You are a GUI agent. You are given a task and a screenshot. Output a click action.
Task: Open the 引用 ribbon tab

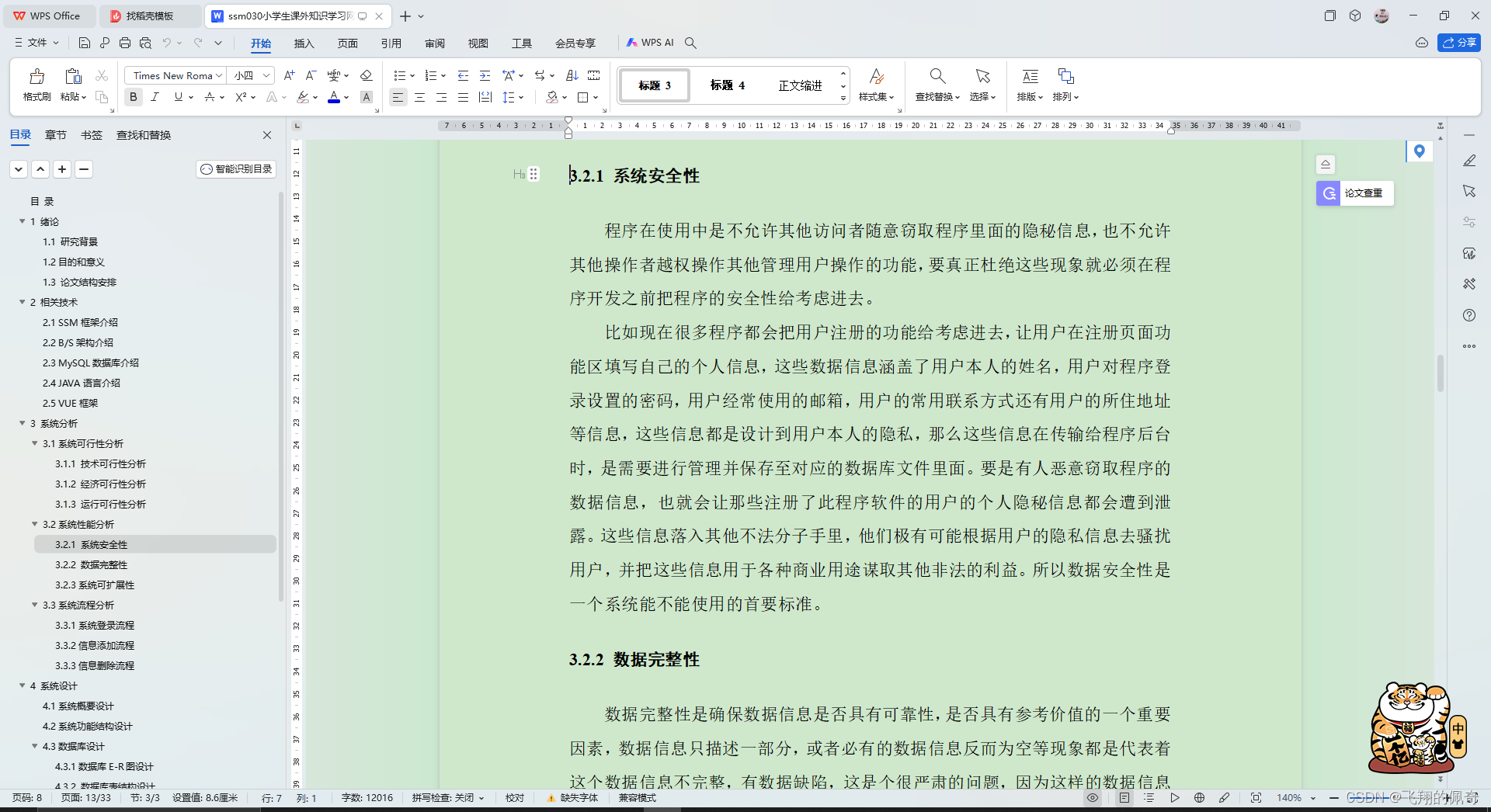tap(391, 43)
